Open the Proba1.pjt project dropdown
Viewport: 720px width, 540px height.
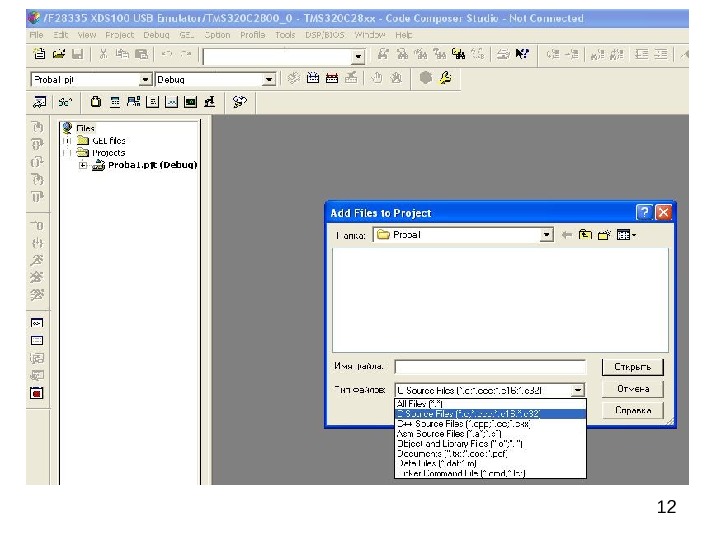tap(145, 80)
